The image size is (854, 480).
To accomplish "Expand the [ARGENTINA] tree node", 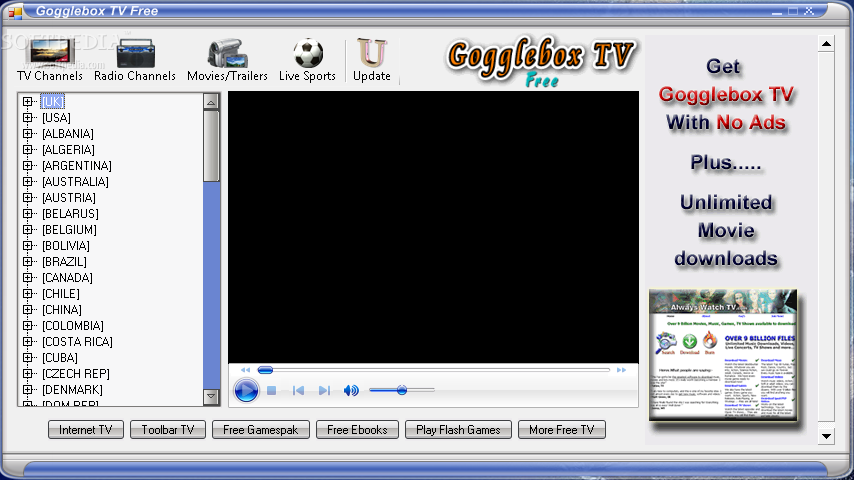I will pos(27,166).
